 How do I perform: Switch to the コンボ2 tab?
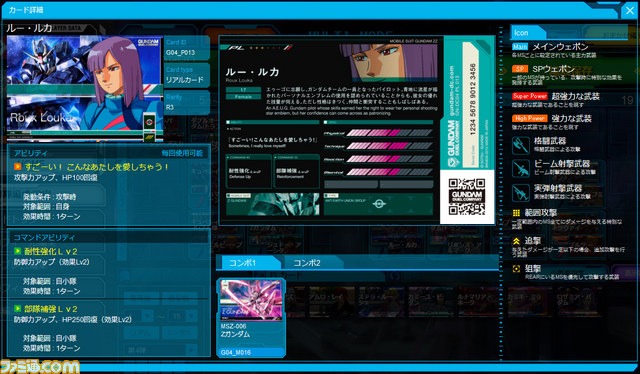307,263
